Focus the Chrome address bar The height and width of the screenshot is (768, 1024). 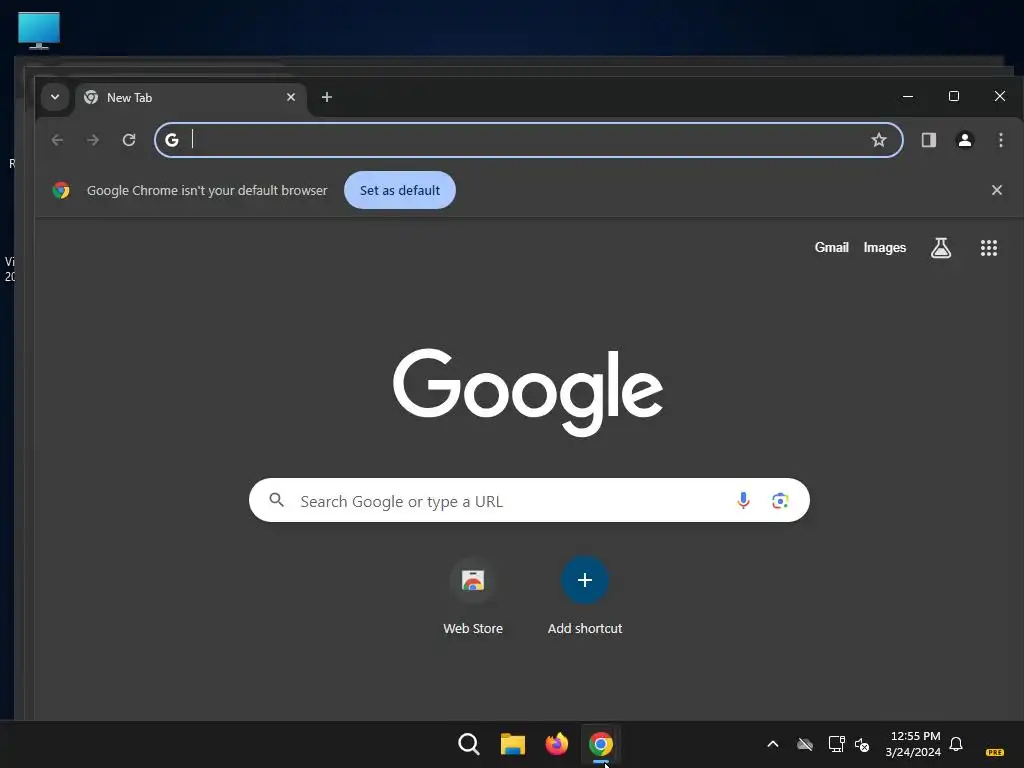(529, 140)
